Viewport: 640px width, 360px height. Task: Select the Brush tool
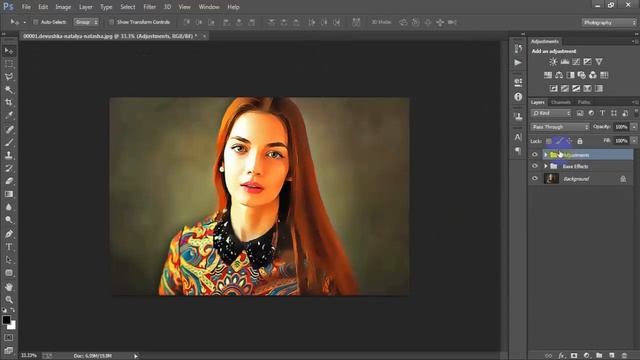pyautogui.click(x=9, y=142)
